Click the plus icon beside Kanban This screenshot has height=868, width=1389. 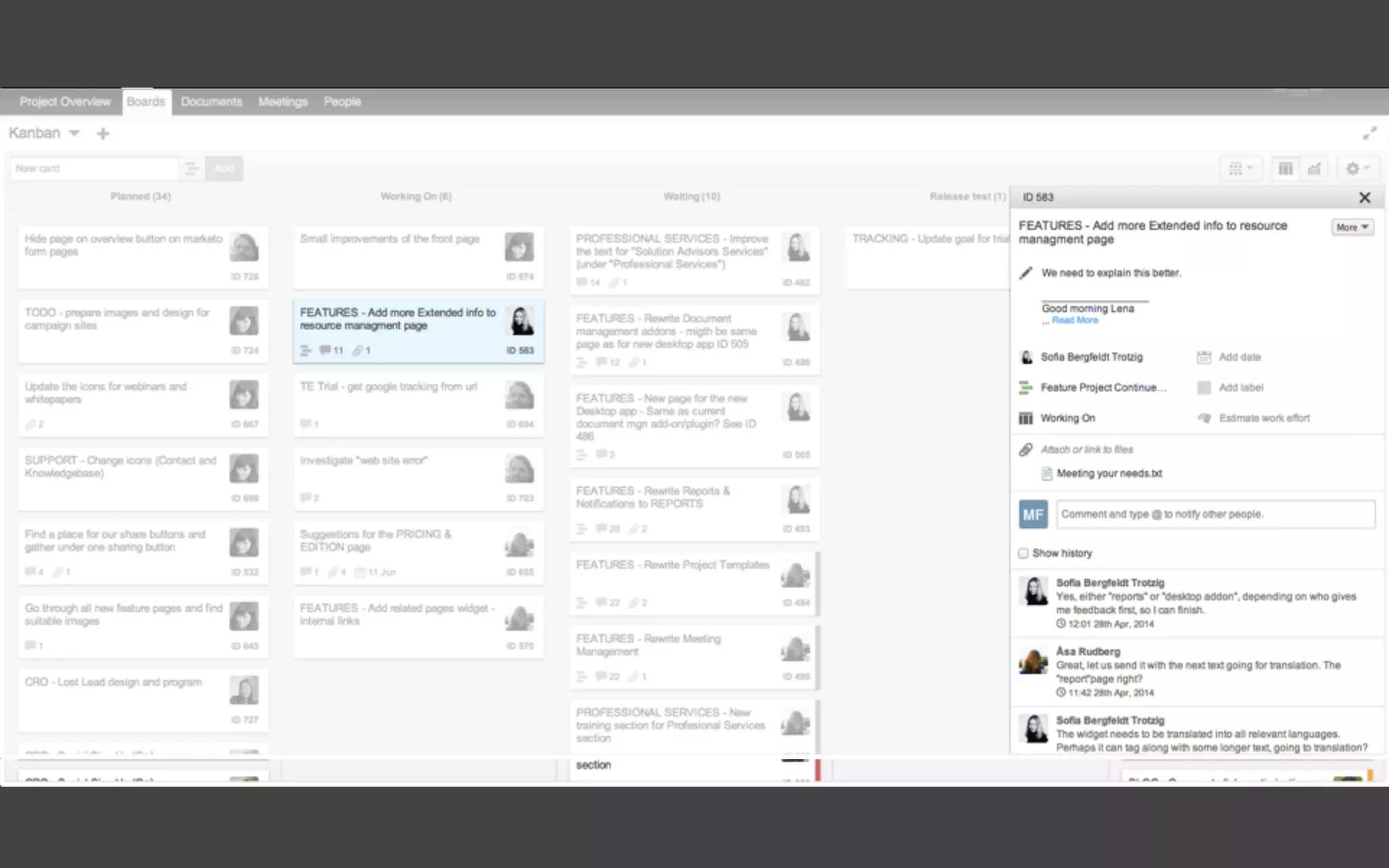(103, 134)
